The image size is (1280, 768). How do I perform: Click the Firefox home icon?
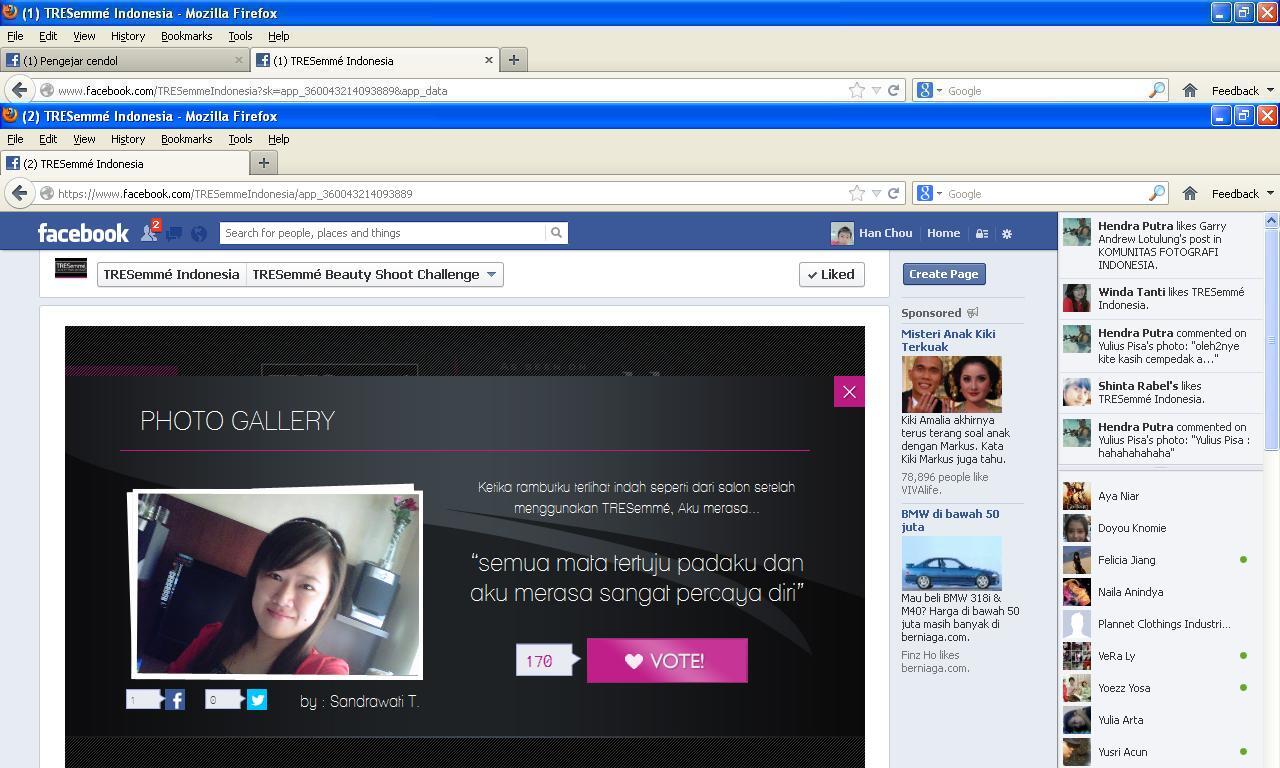click(x=1189, y=194)
